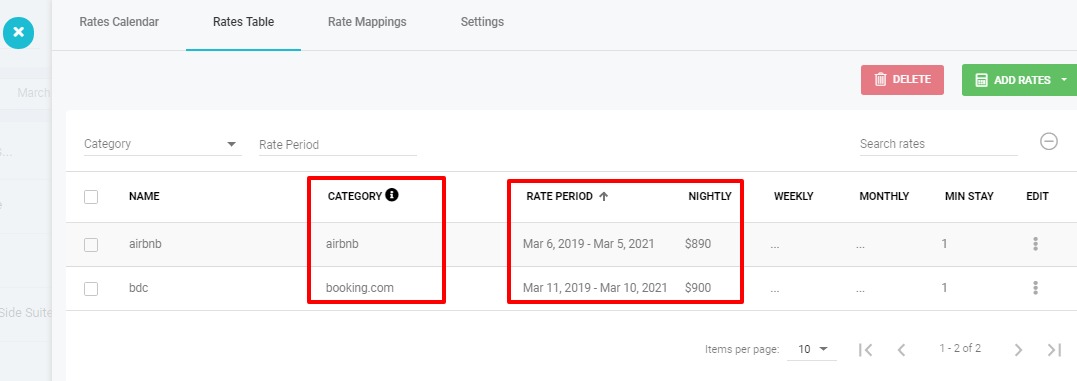The image size is (1077, 381).
Task: Click the $890 nightly rate
Action: coord(698,244)
